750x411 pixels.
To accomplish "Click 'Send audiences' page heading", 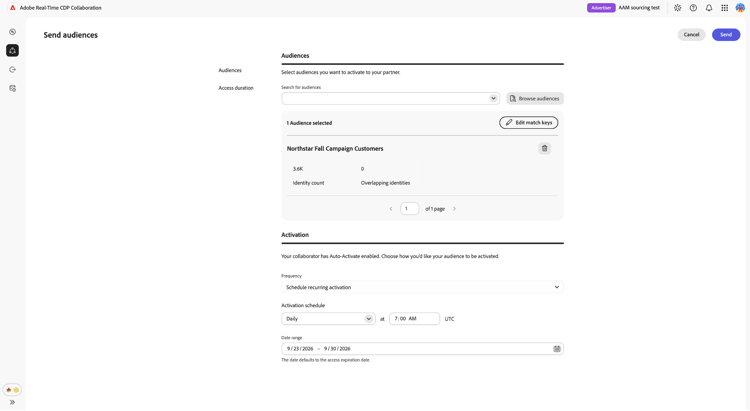I will coord(70,35).
